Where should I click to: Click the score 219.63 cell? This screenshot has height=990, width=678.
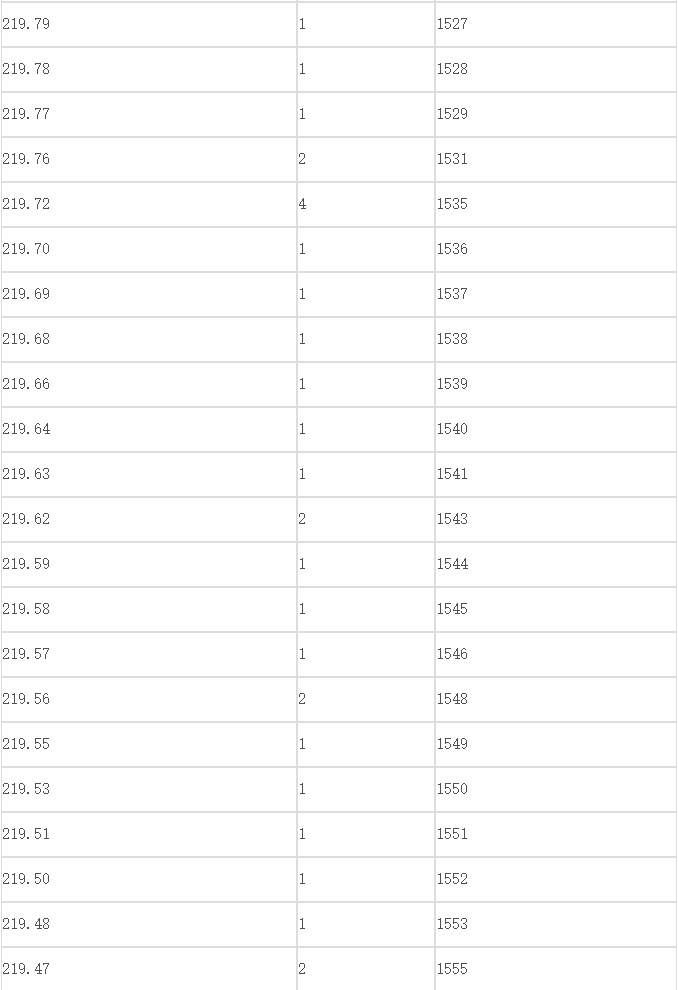pos(149,474)
